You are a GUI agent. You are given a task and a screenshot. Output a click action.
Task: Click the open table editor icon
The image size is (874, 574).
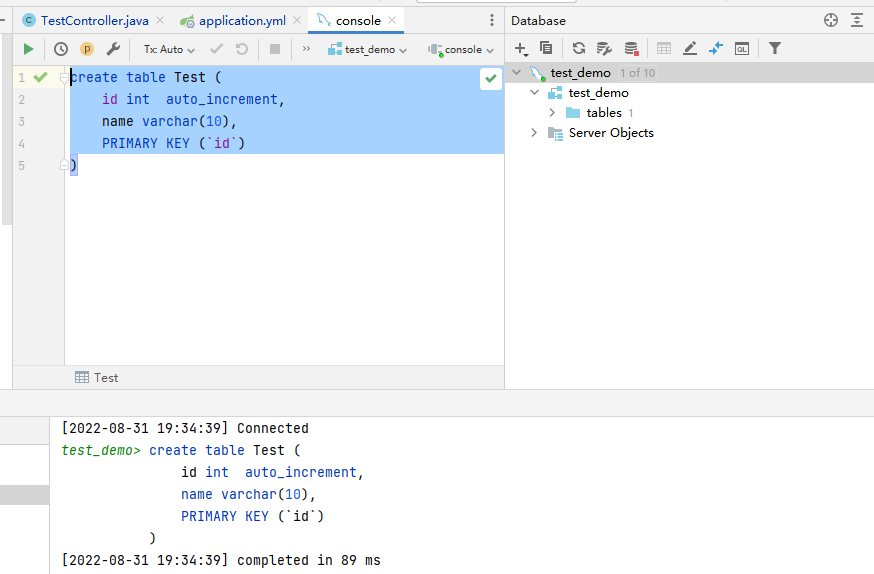click(663, 48)
